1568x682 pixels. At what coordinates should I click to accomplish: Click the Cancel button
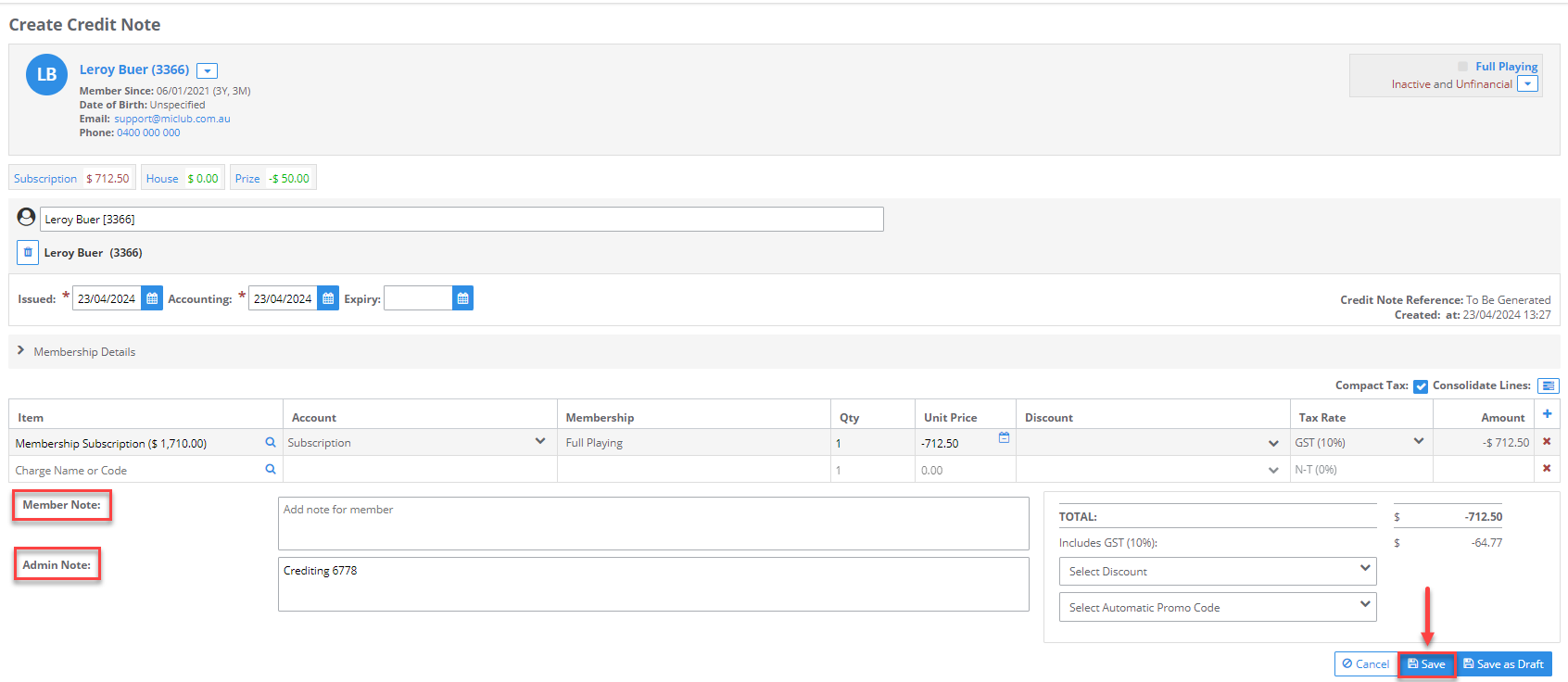pyautogui.click(x=1366, y=663)
